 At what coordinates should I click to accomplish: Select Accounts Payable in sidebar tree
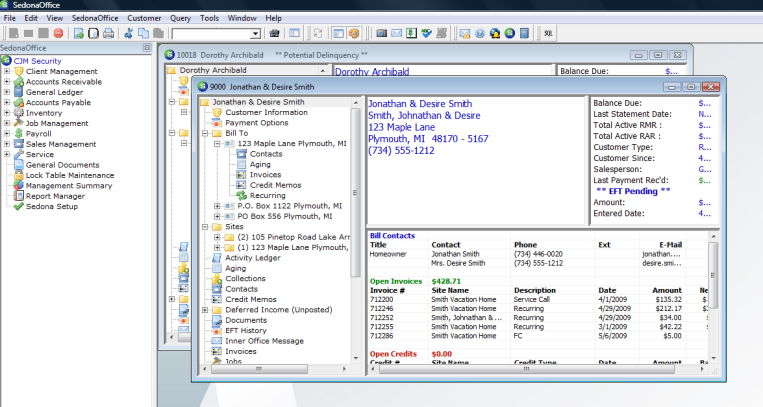[58, 102]
